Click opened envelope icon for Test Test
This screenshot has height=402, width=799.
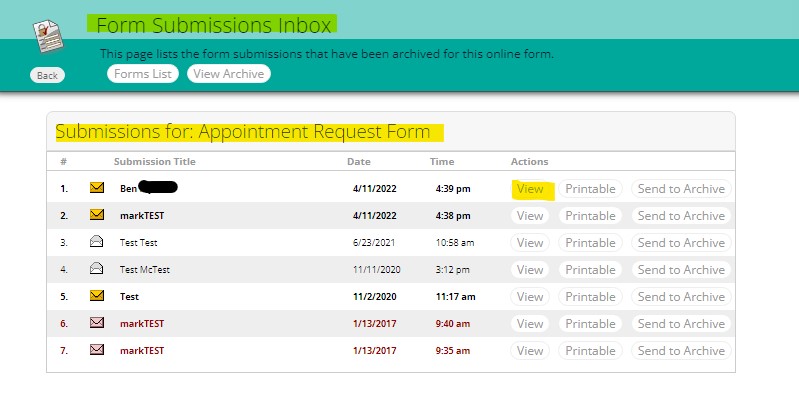coord(97,242)
